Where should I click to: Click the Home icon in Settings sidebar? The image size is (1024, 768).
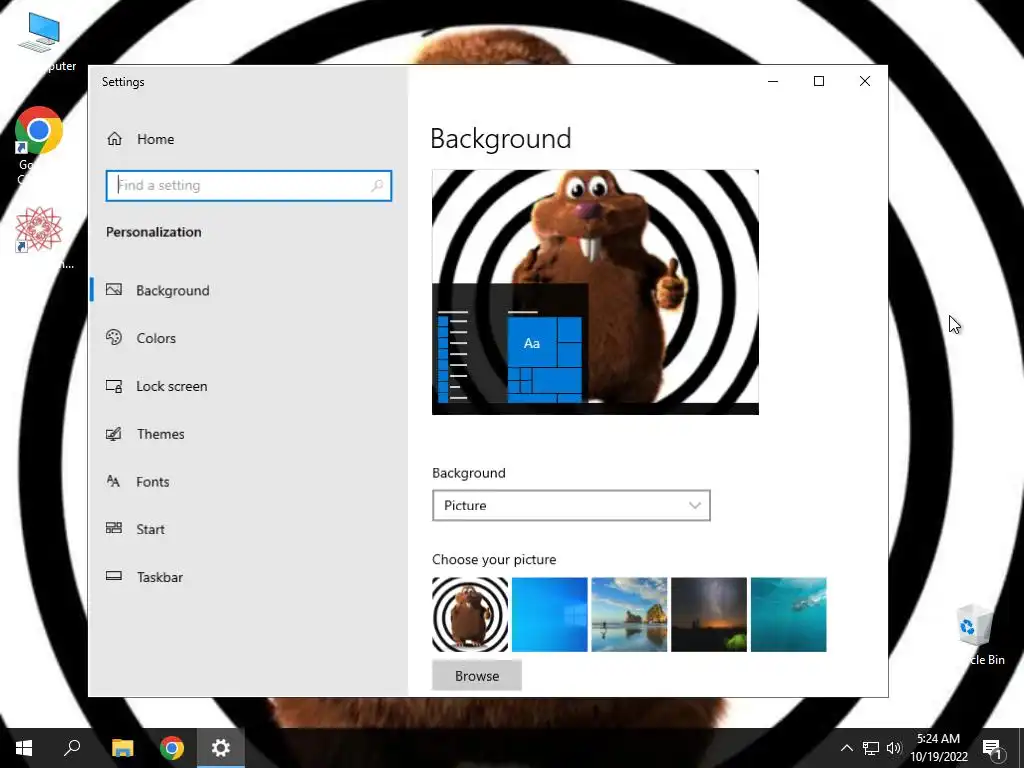[114, 138]
